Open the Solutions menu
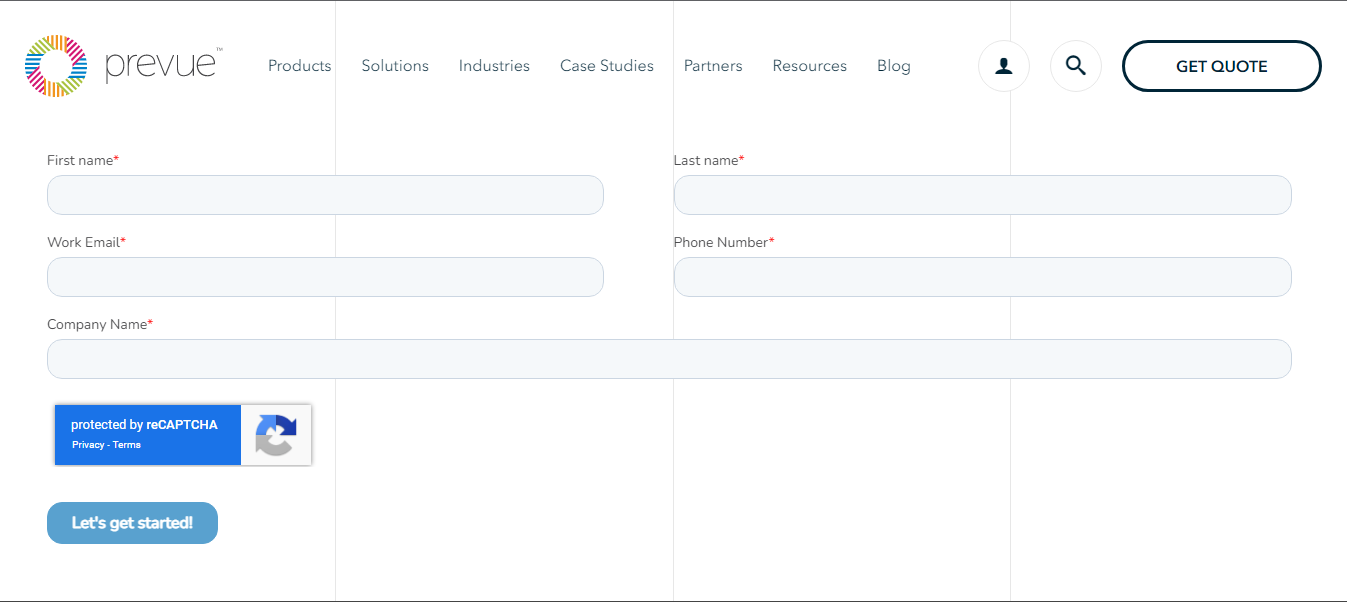Viewport: 1347px width, 602px height. [395, 65]
